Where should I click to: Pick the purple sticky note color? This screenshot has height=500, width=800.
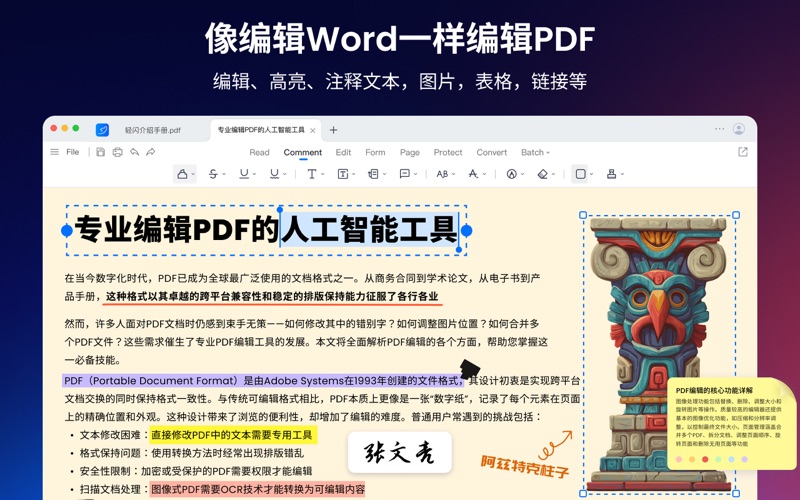click(745, 459)
